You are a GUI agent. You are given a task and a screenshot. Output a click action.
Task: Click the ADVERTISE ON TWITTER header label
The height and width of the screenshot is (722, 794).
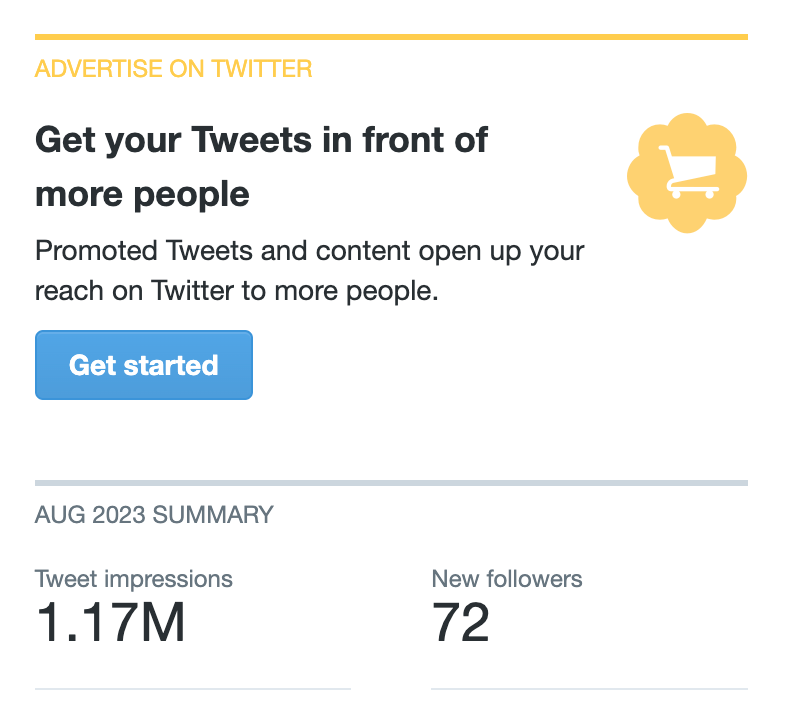click(x=173, y=69)
